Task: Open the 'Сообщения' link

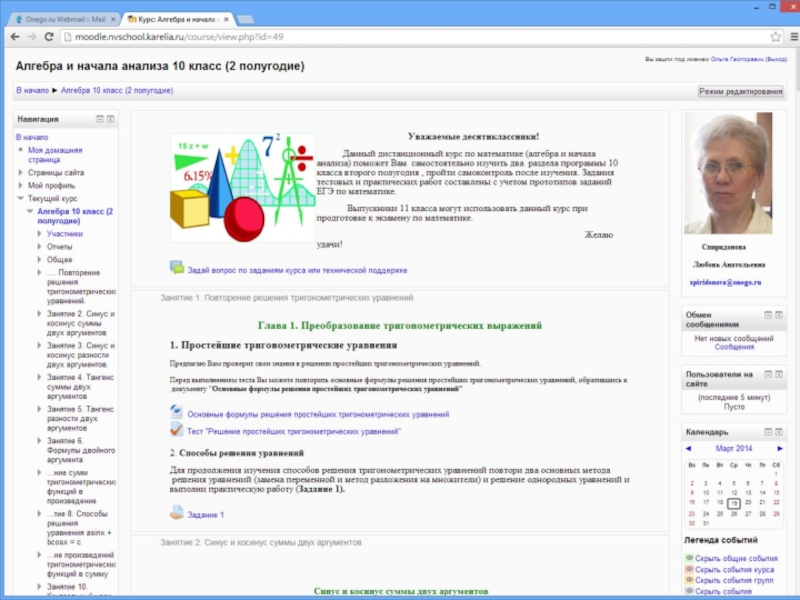Action: coord(734,348)
